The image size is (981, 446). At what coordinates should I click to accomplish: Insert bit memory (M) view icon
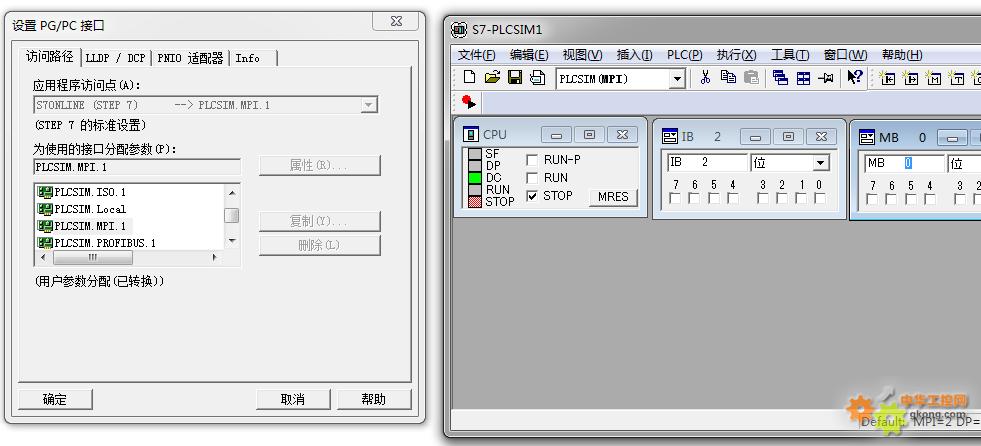[933, 78]
